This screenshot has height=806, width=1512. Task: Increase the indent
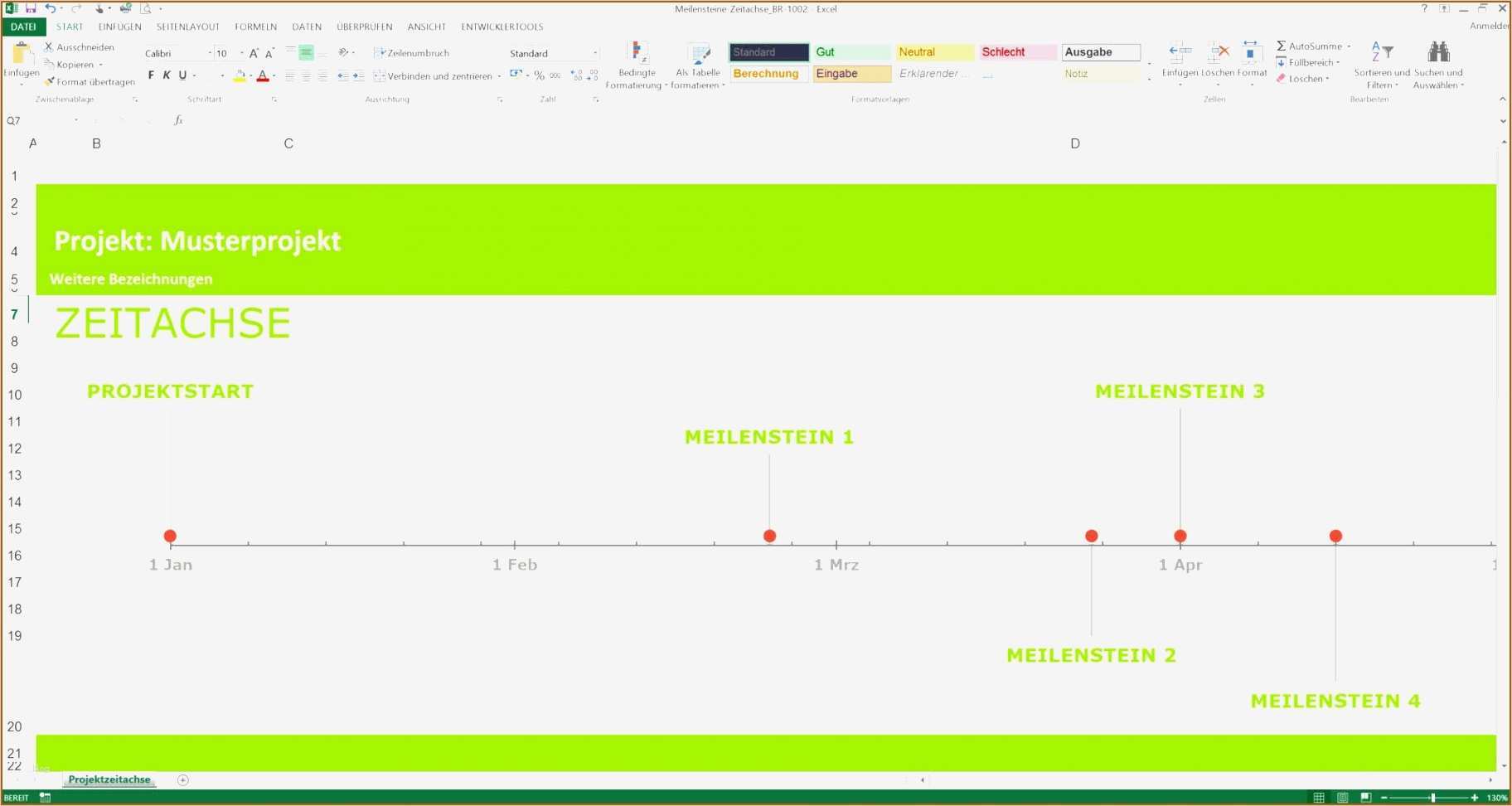click(x=358, y=75)
